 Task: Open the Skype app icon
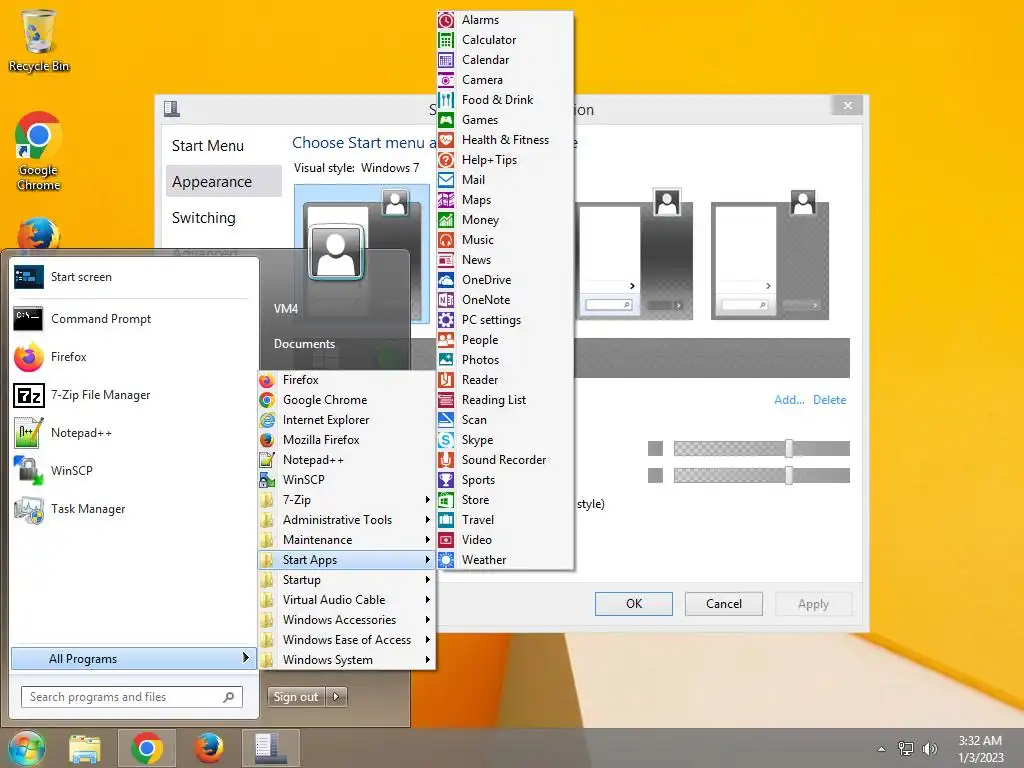(445, 440)
